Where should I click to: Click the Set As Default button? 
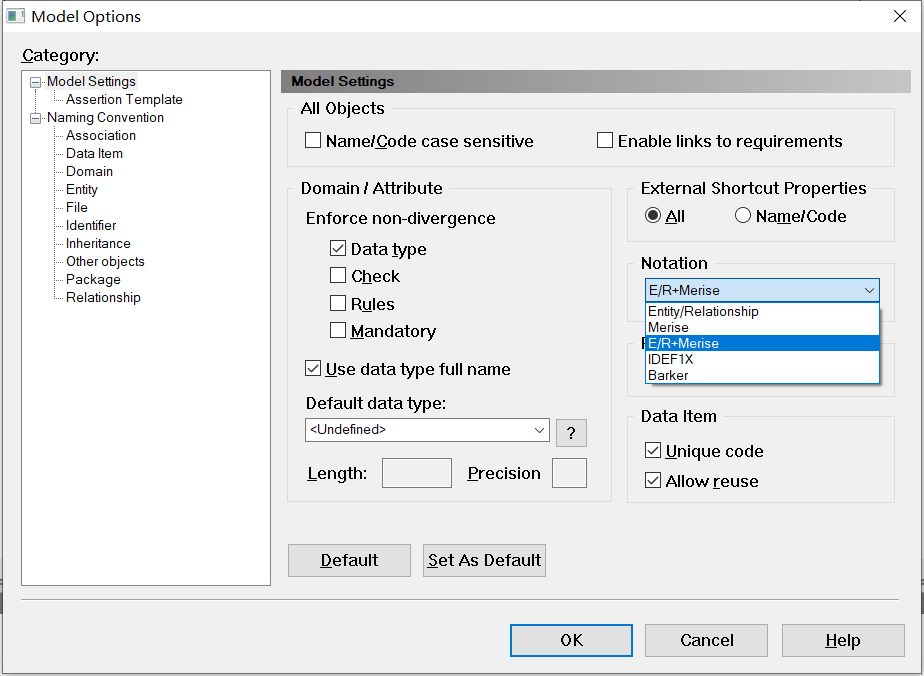[484, 560]
